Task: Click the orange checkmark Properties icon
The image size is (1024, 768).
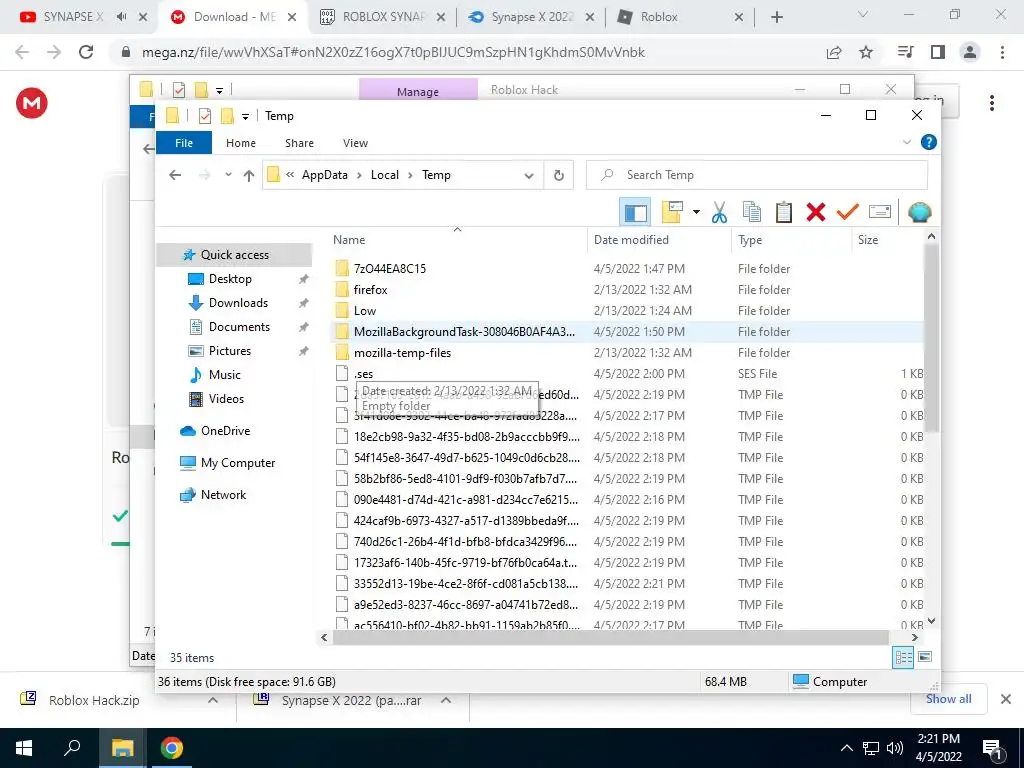Action: (x=848, y=212)
